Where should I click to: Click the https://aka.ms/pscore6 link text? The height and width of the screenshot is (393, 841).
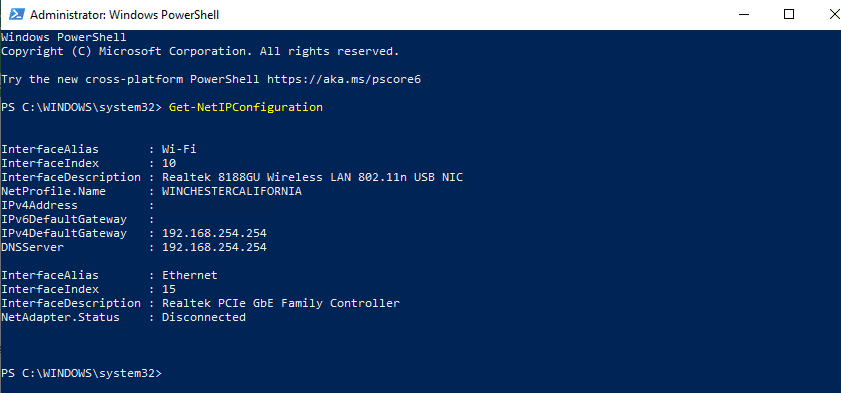coord(344,79)
